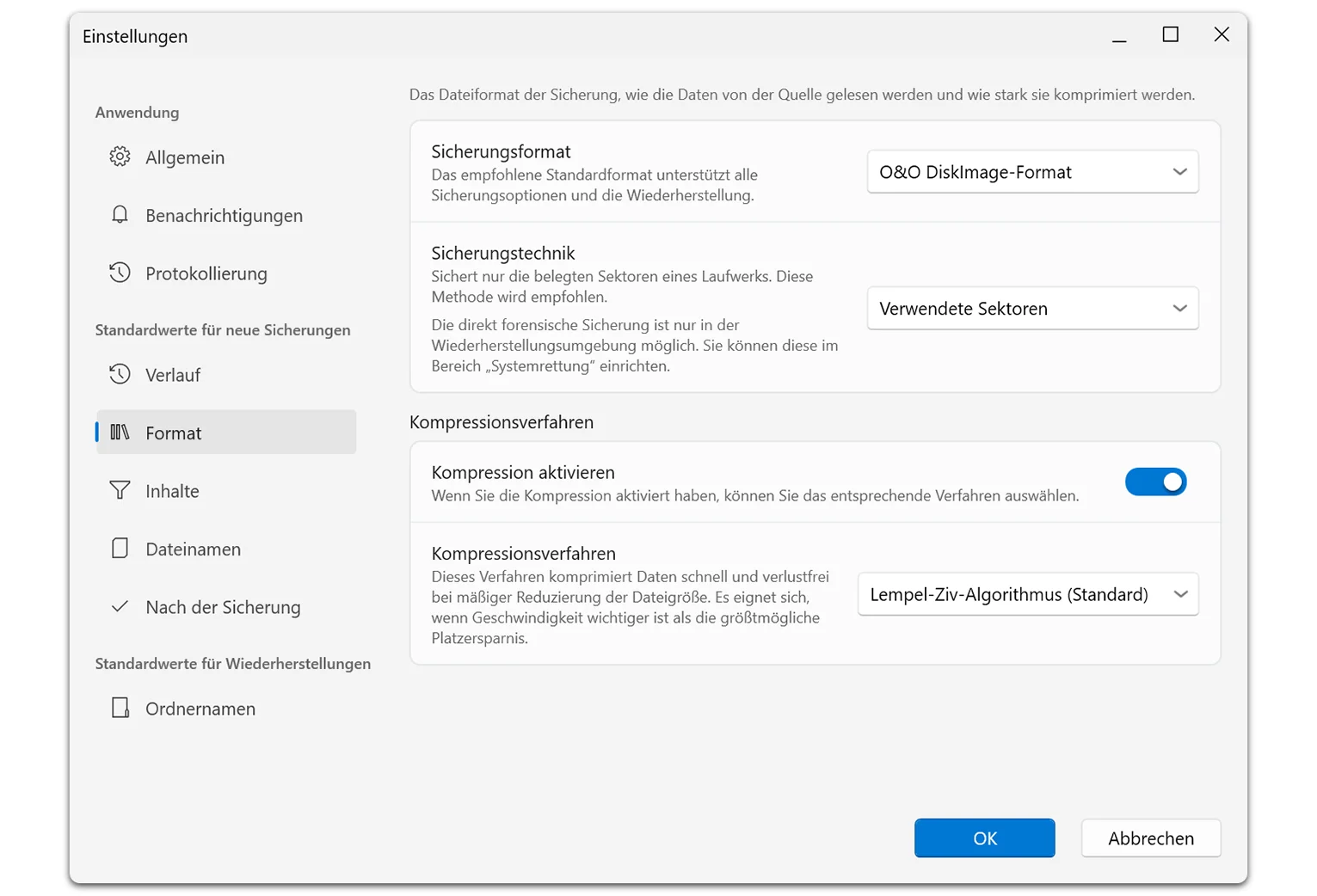Viewport: 1317px width, 896px height.
Task: Click the Sicherungstechnik setting title
Action: (503, 253)
